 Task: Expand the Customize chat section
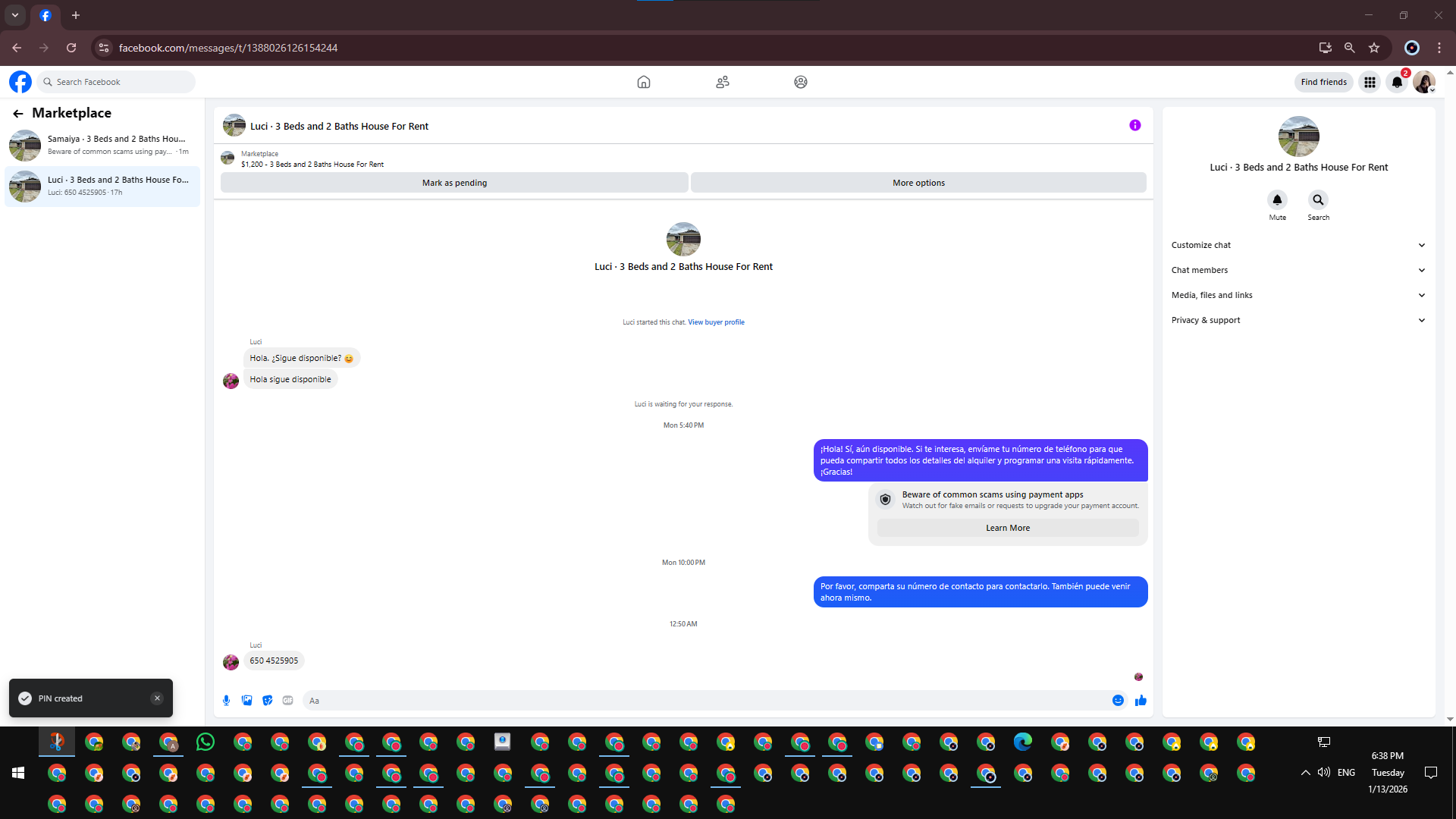point(1298,245)
